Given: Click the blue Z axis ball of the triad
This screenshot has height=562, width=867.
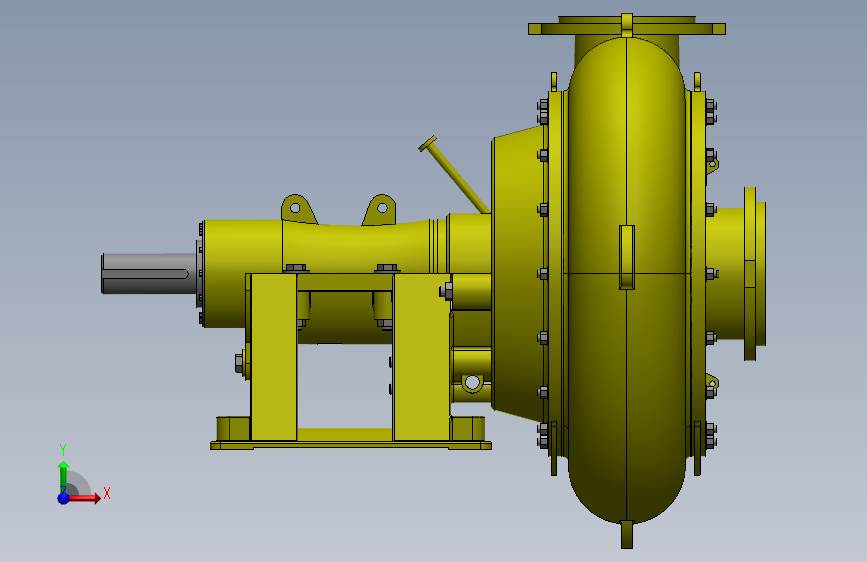Looking at the screenshot, I should [64, 498].
